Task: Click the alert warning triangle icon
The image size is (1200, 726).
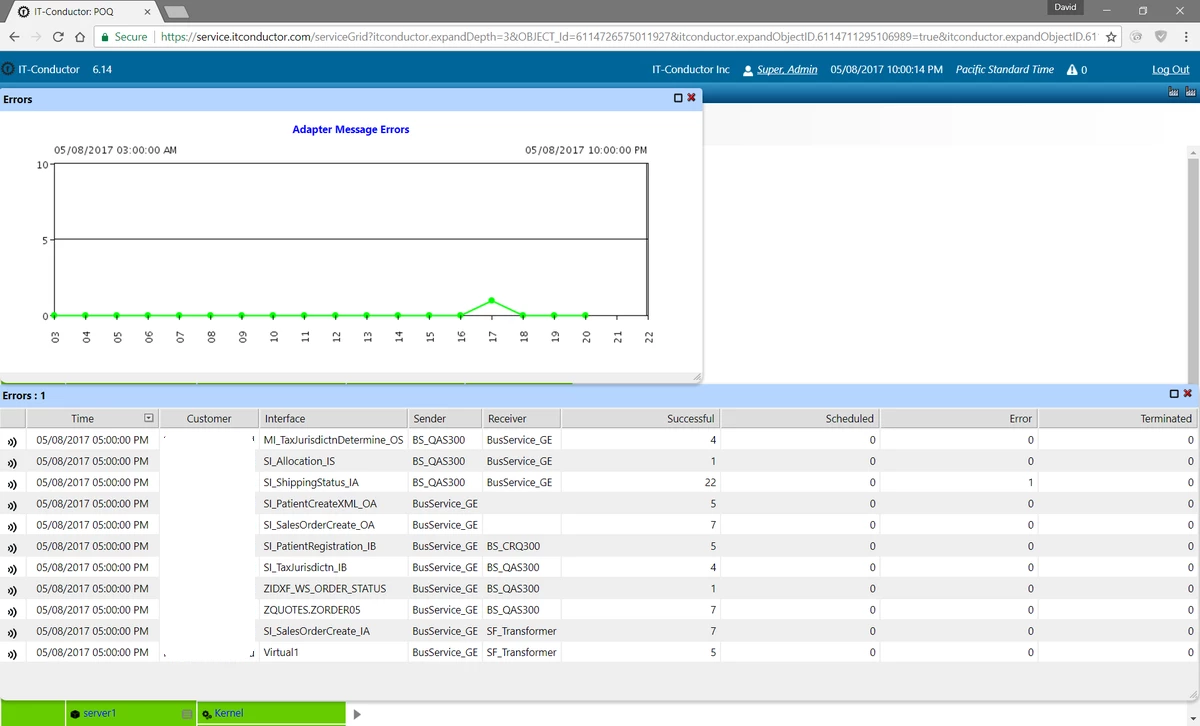Action: point(1072,70)
